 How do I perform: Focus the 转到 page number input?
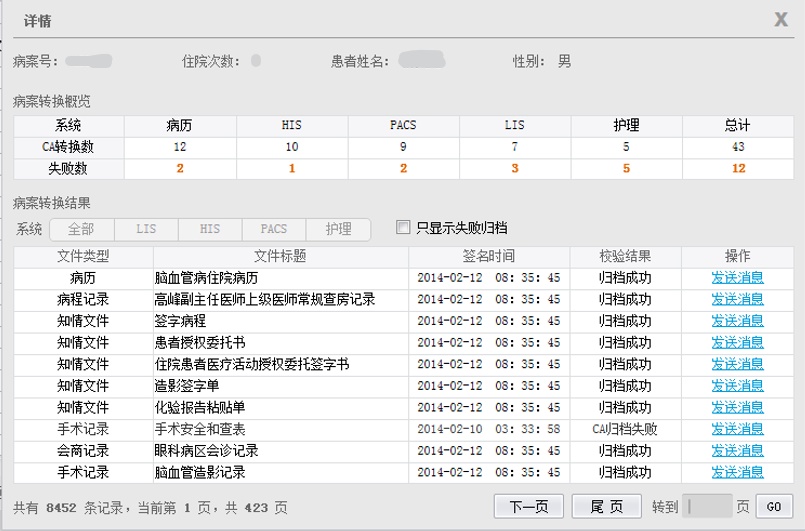tap(708, 506)
